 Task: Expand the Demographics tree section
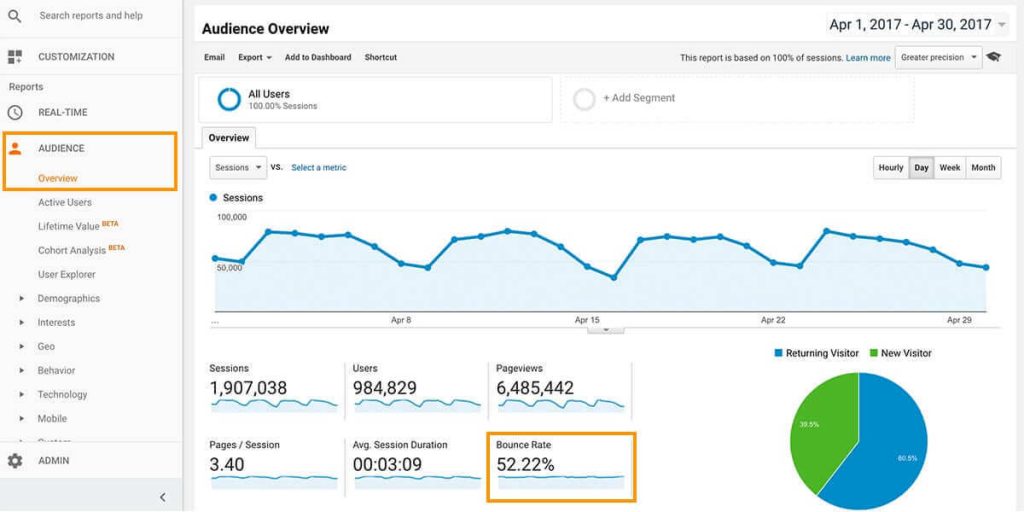(22, 298)
